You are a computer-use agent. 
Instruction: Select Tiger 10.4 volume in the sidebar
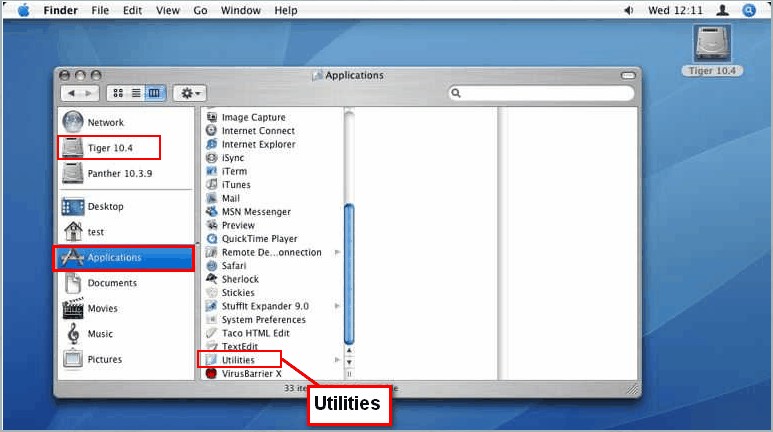coord(109,147)
